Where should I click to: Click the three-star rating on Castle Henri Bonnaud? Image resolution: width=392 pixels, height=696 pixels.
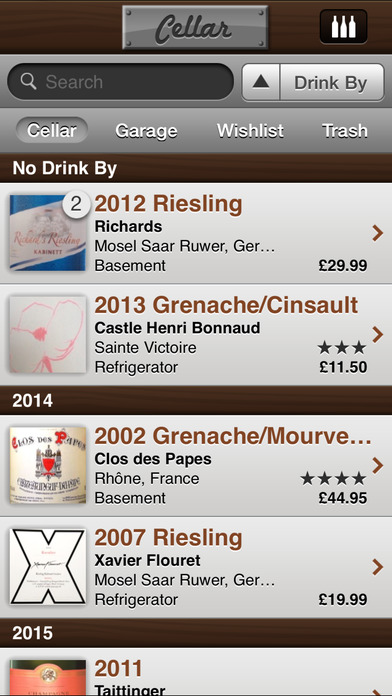coord(341,348)
